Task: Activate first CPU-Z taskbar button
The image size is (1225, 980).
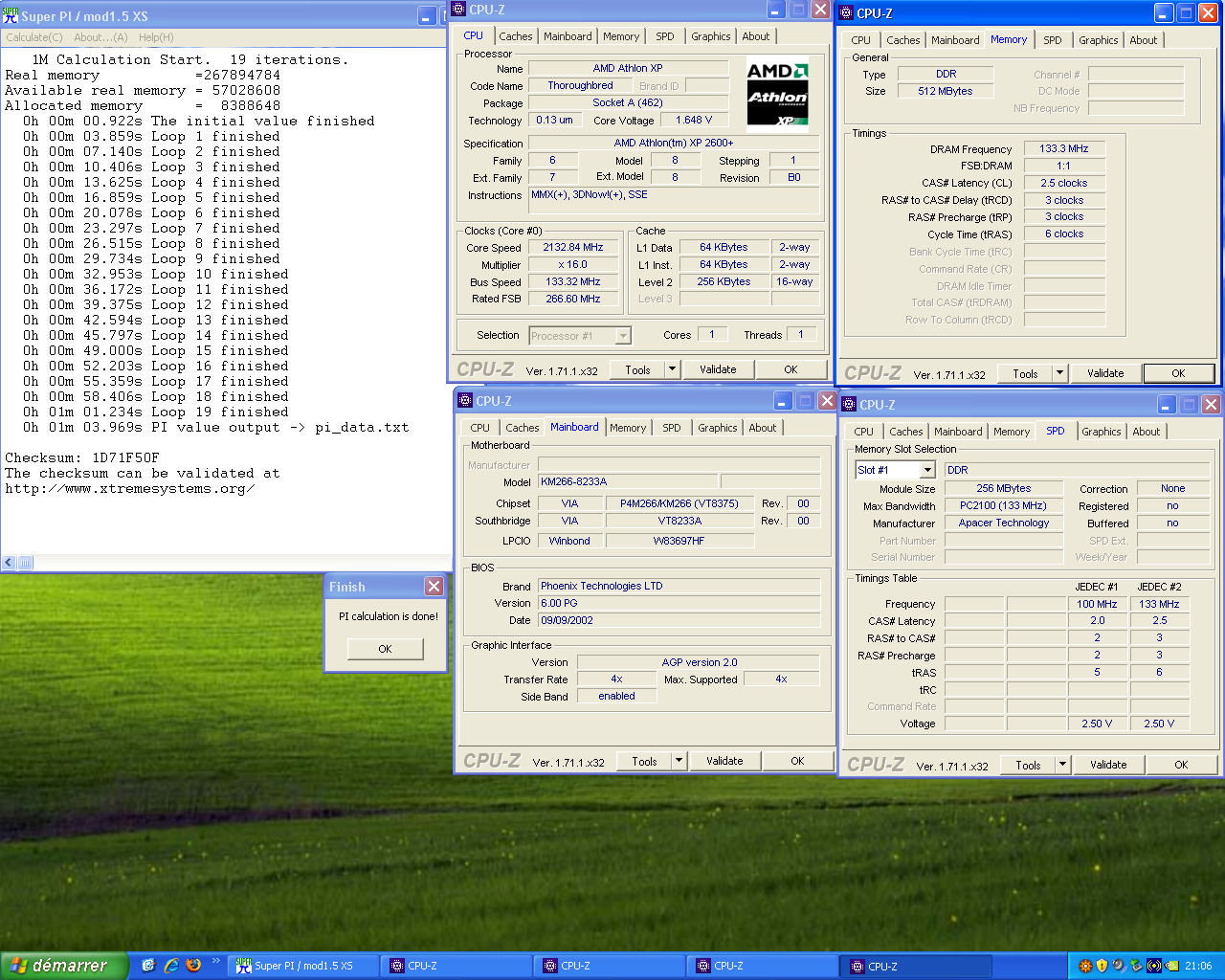Action: click(x=456, y=967)
